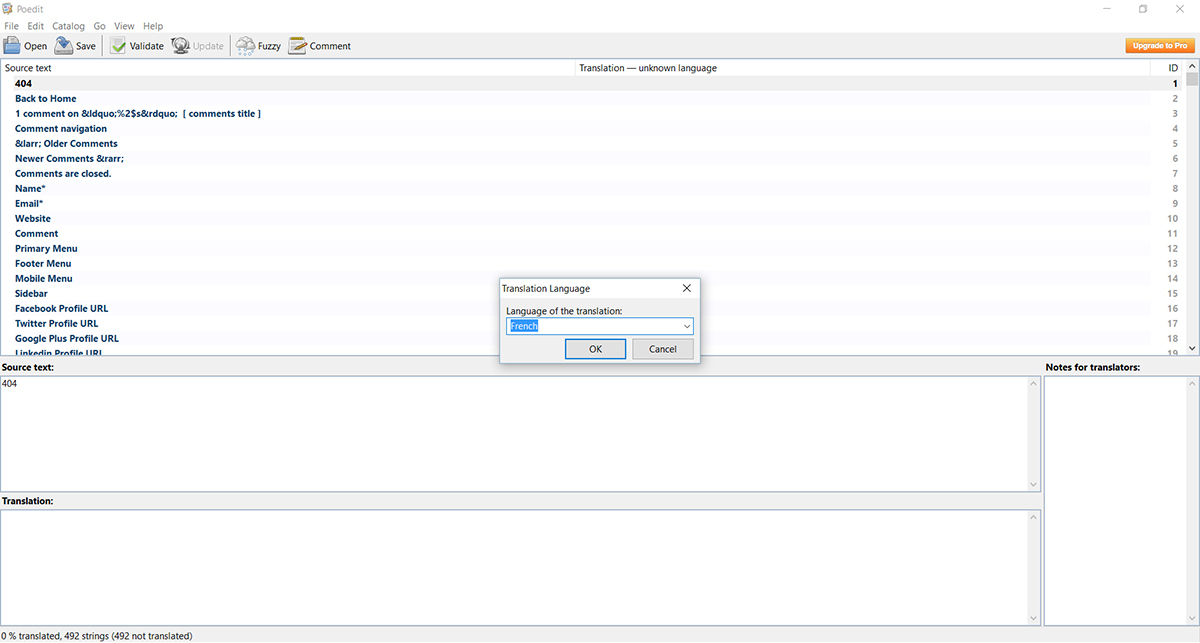Click the Upgrade to Pro button
Screen dimensions: 1200x643
(1160, 46)
